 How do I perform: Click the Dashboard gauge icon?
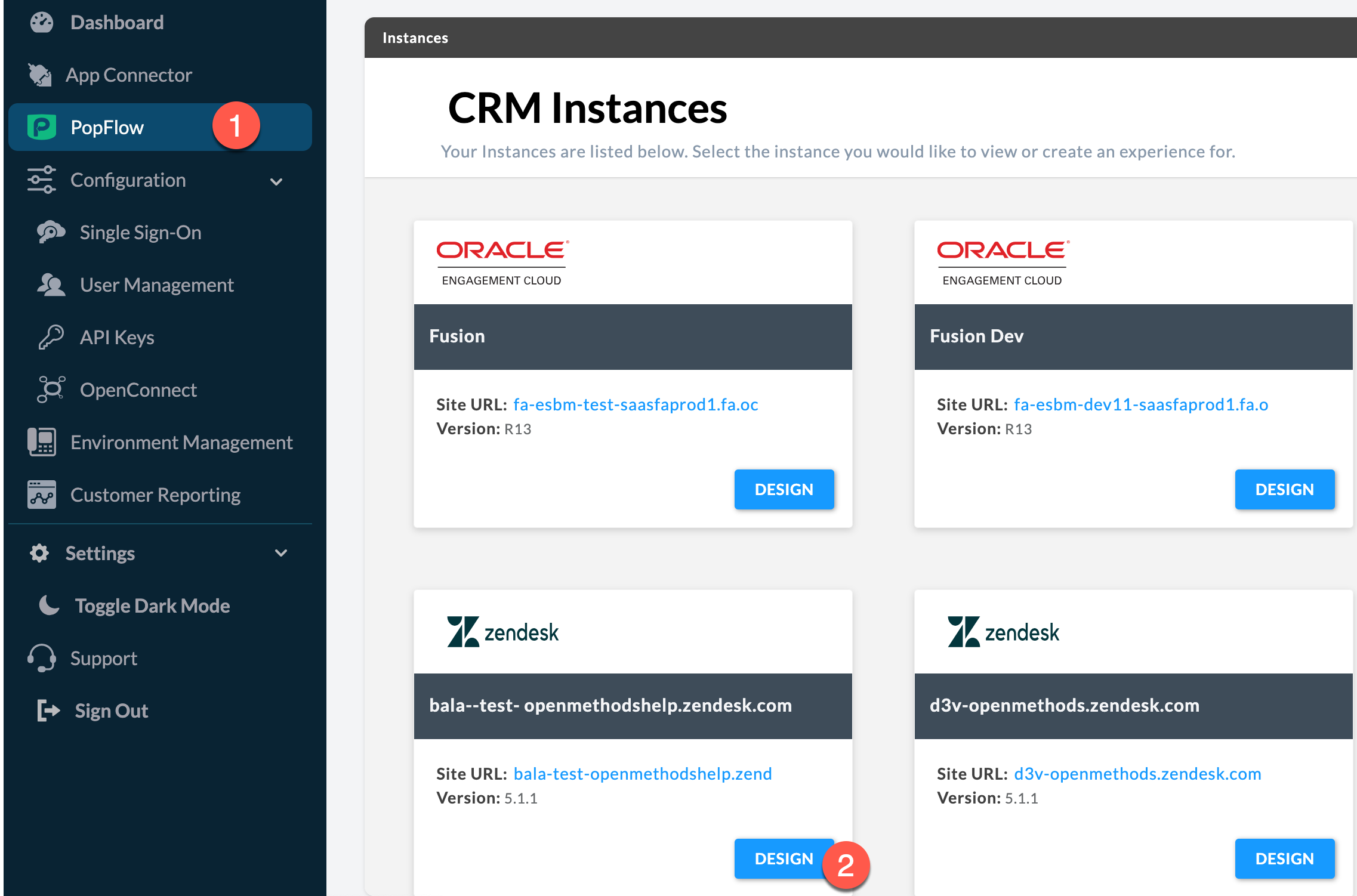click(x=42, y=23)
